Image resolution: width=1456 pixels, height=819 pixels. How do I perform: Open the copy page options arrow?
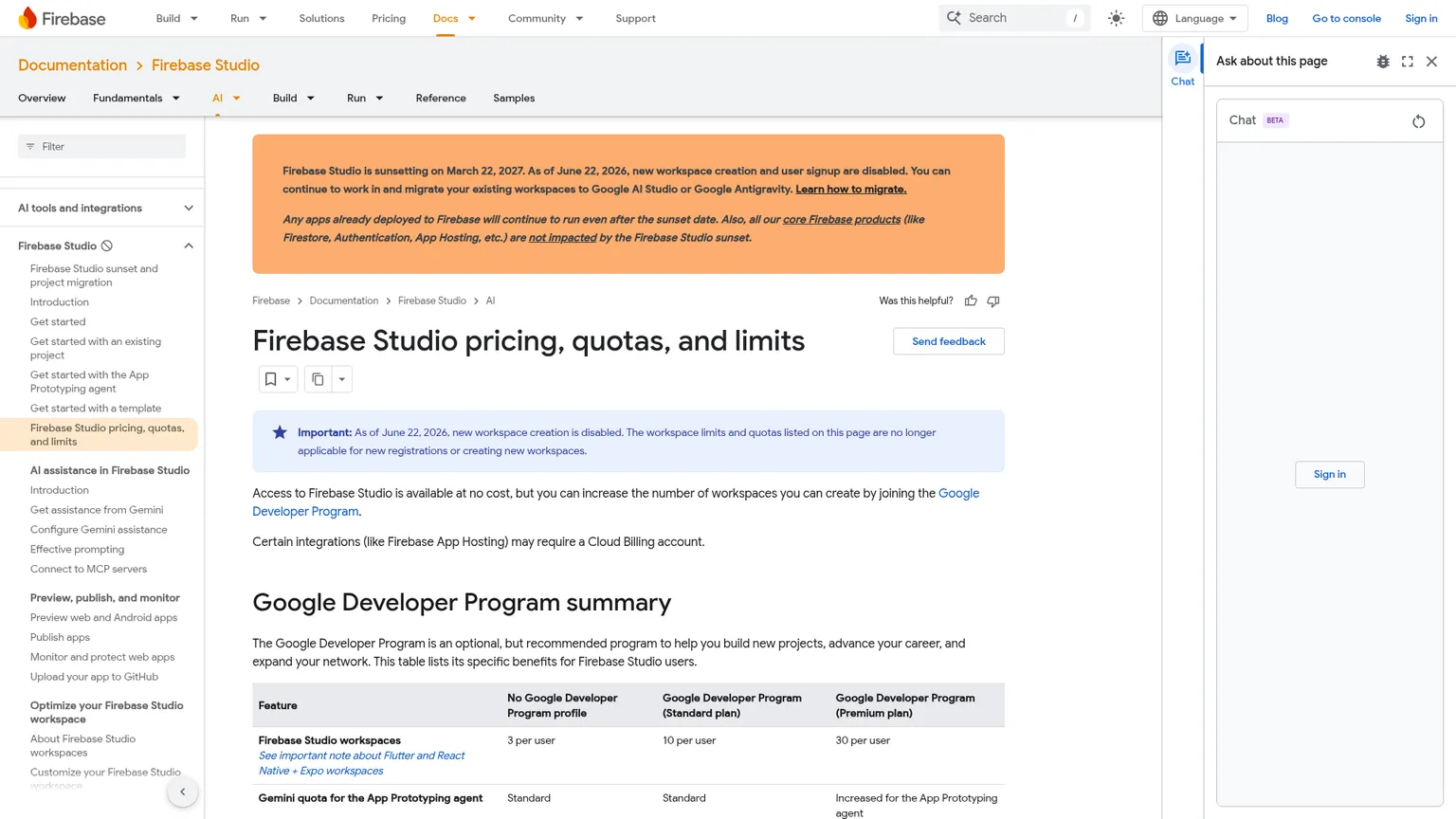click(342, 379)
